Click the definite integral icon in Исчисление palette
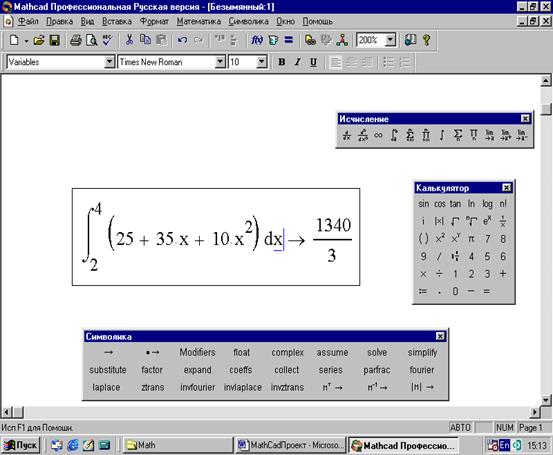This screenshot has height=455, width=553. (x=394, y=135)
